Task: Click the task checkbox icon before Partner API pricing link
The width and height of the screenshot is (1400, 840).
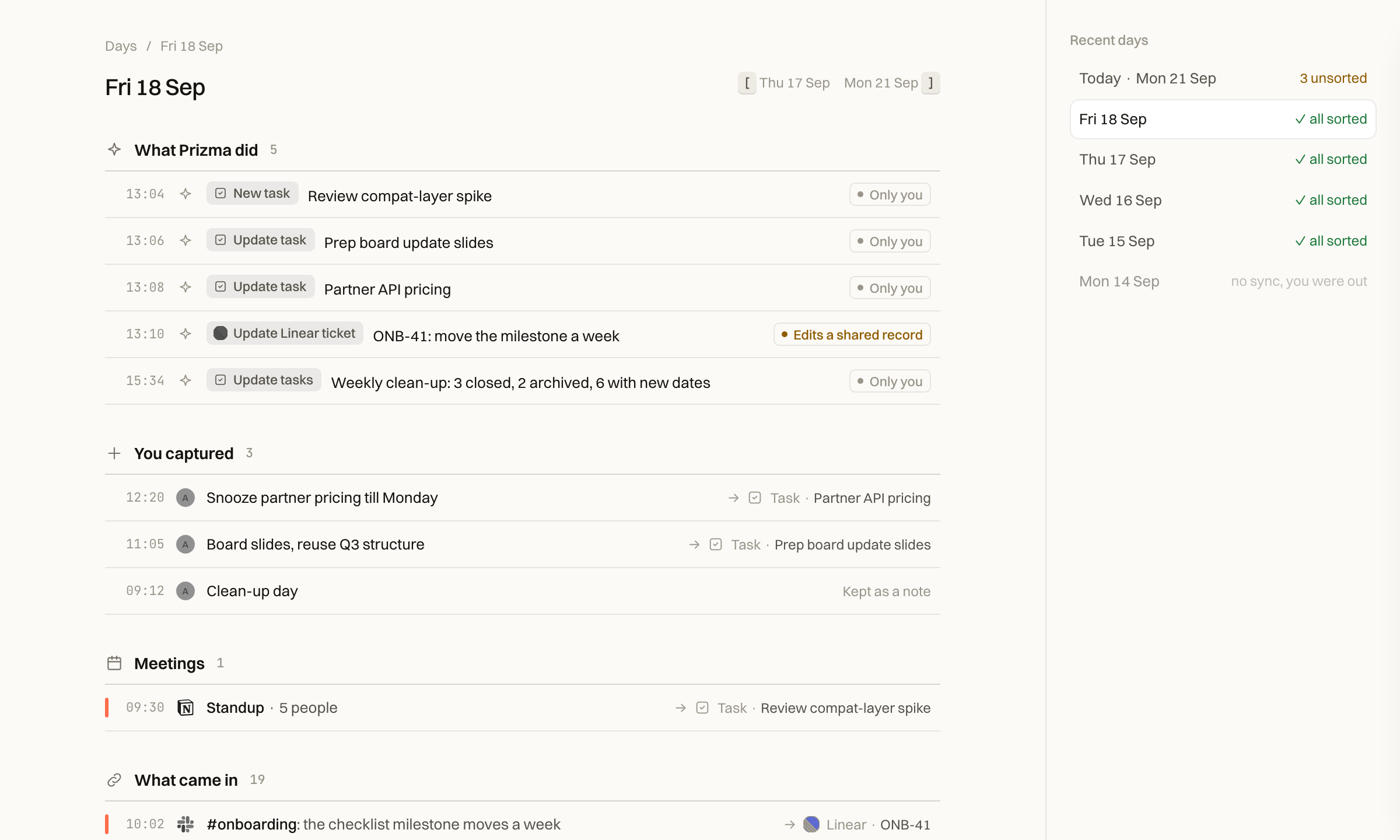Action: [x=755, y=498]
